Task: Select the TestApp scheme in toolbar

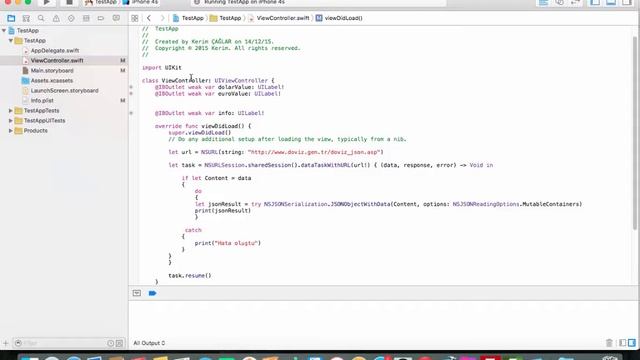Action: [101, 2]
